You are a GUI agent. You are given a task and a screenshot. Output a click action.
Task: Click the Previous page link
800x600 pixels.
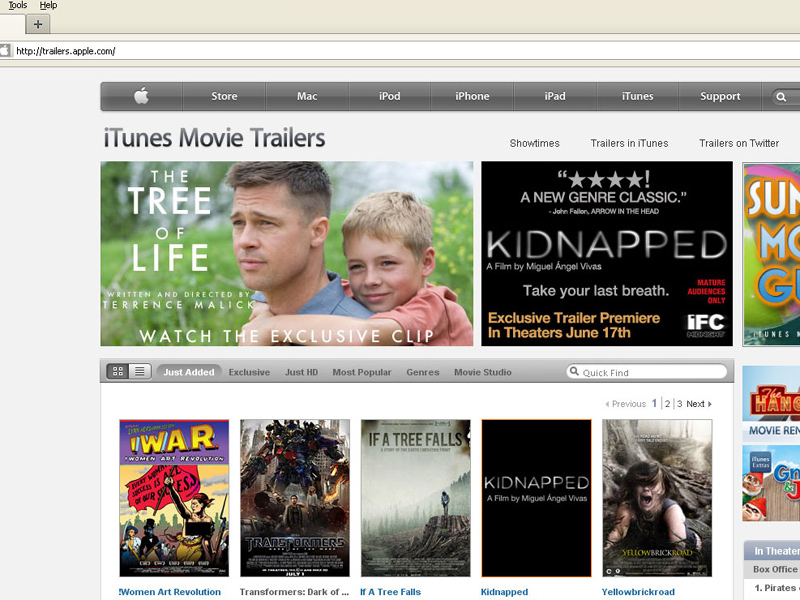626,404
